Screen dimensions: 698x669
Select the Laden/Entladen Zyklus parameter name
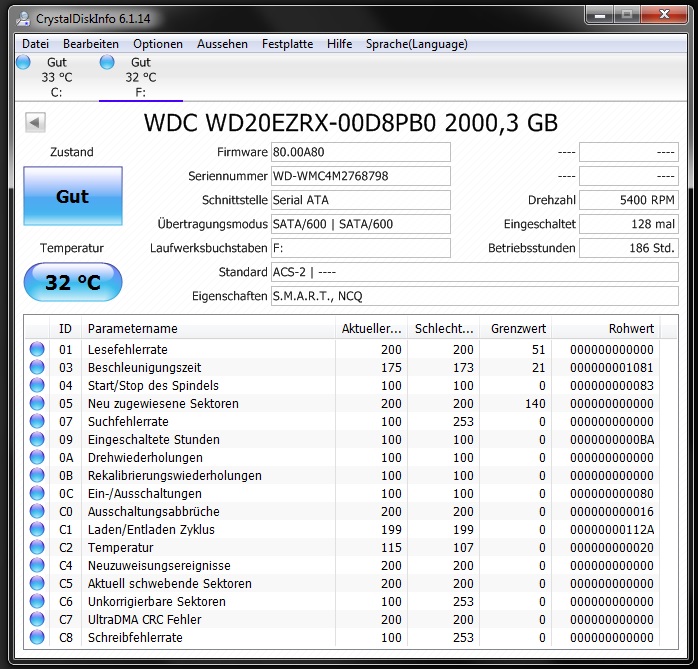[151, 530]
